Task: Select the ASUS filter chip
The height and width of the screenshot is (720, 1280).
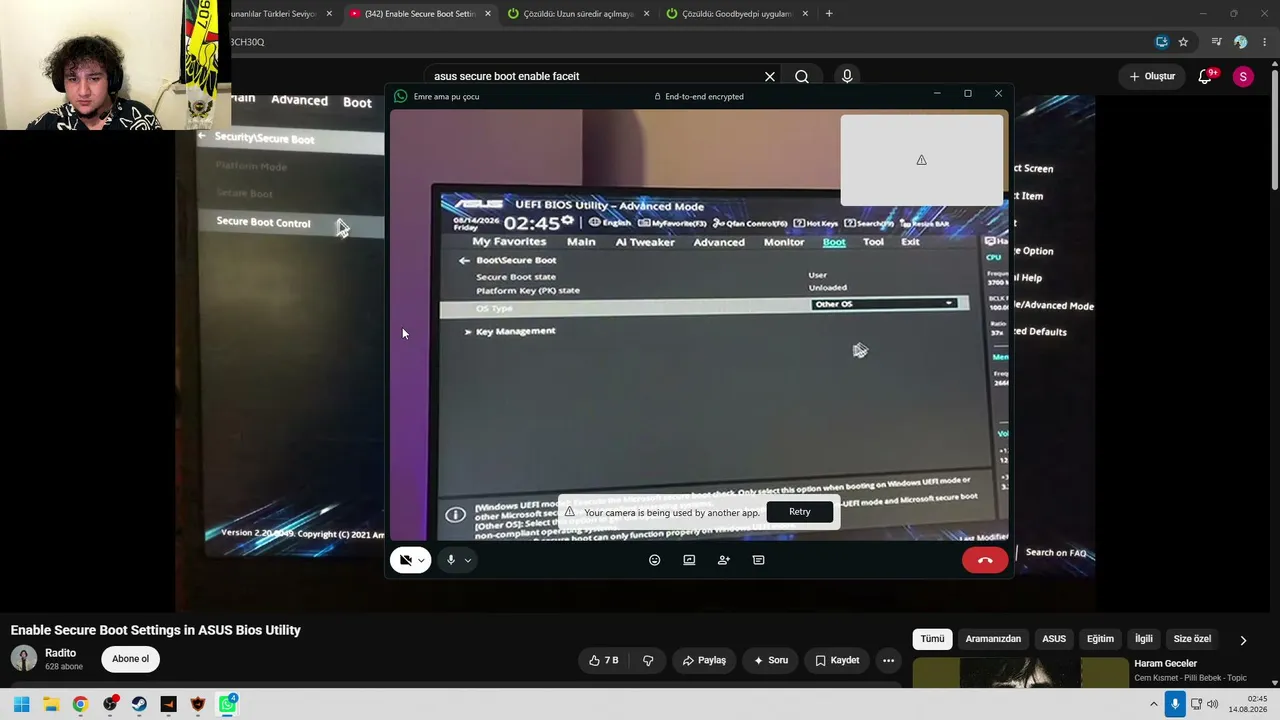Action: tap(1054, 639)
